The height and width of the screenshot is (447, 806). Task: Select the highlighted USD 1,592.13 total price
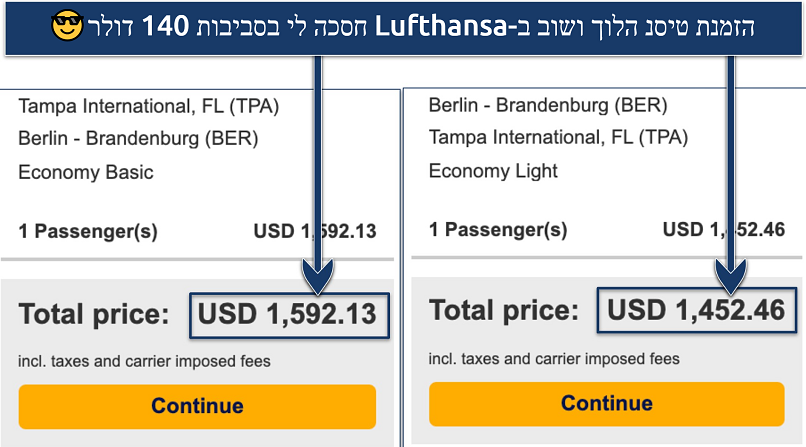[287, 315]
